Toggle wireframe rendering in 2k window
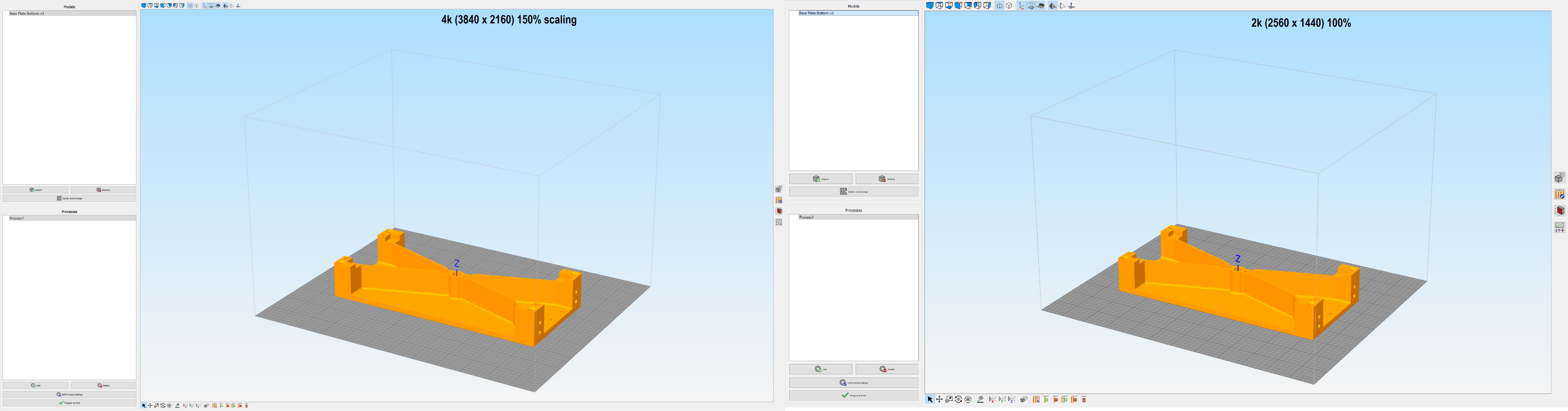The width and height of the screenshot is (1568, 411). [1062, 6]
